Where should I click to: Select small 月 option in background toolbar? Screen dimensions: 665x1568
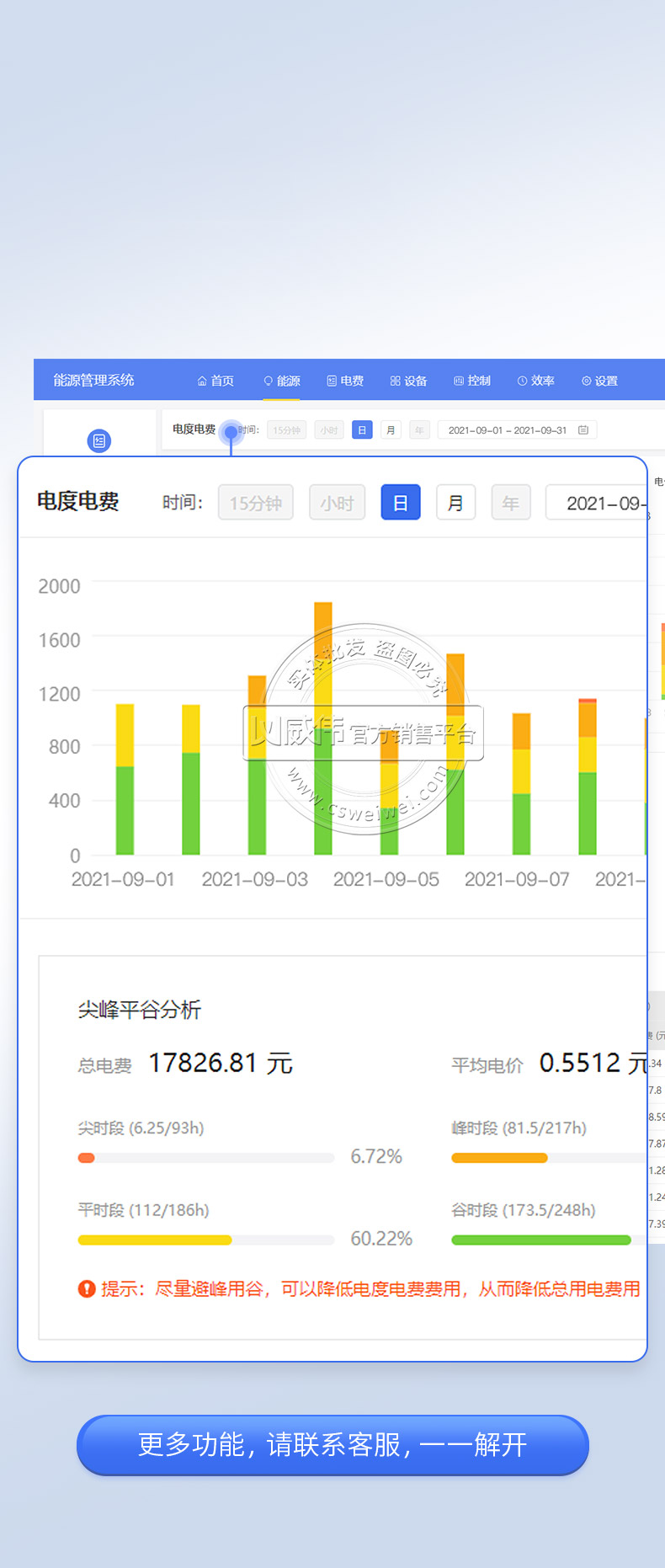coord(391,430)
